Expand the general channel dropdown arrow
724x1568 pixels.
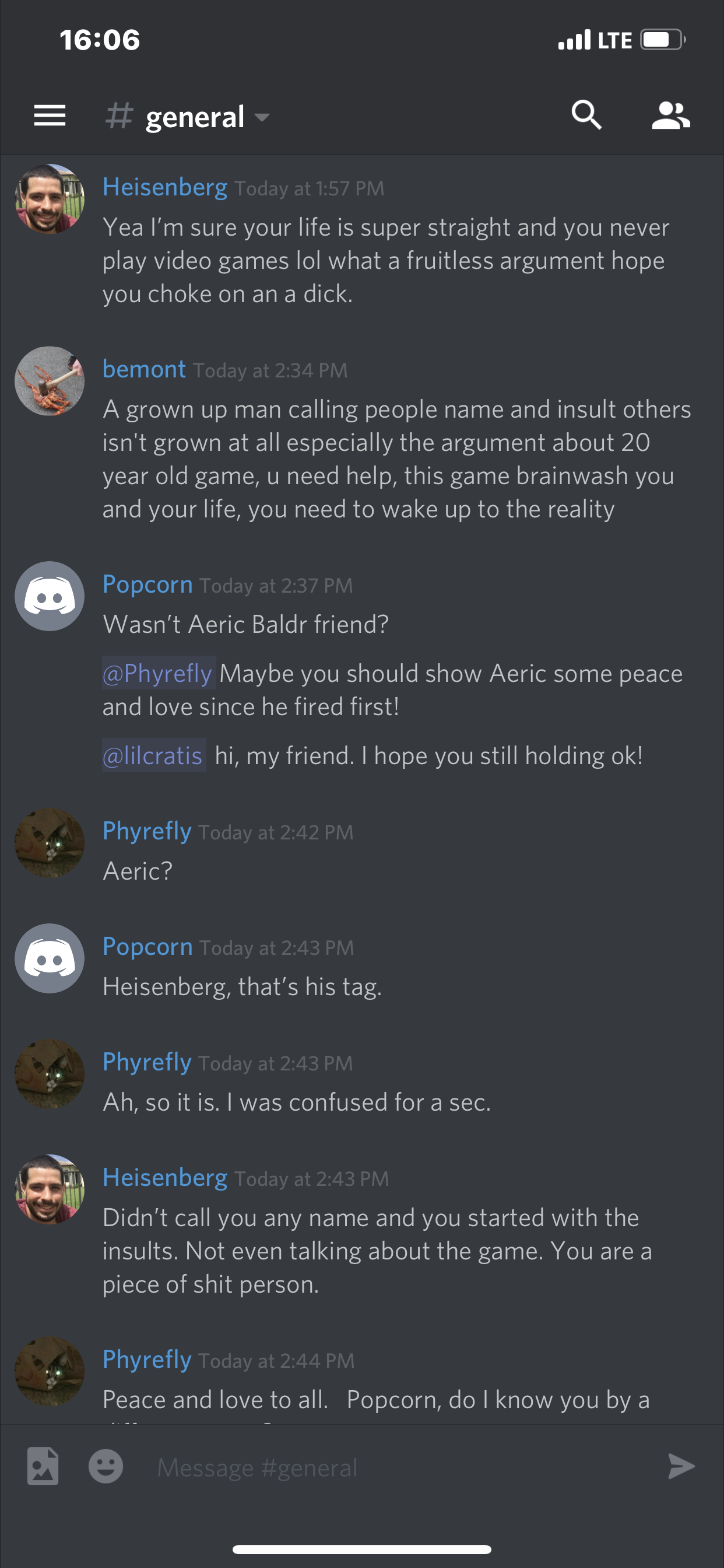pos(262,117)
